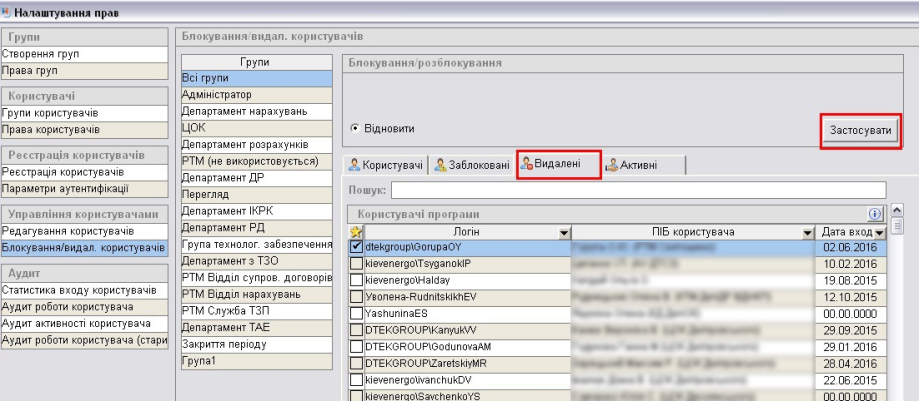
Task: Click the scroll-up arrow of the user table
Action: pyautogui.click(x=896, y=212)
